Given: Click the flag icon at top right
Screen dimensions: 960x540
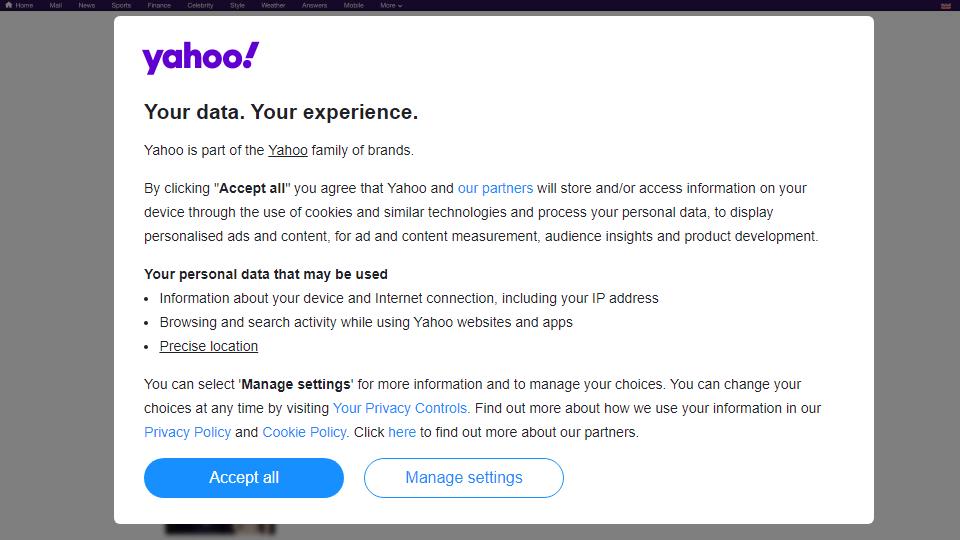Looking at the screenshot, I should 945,6.
